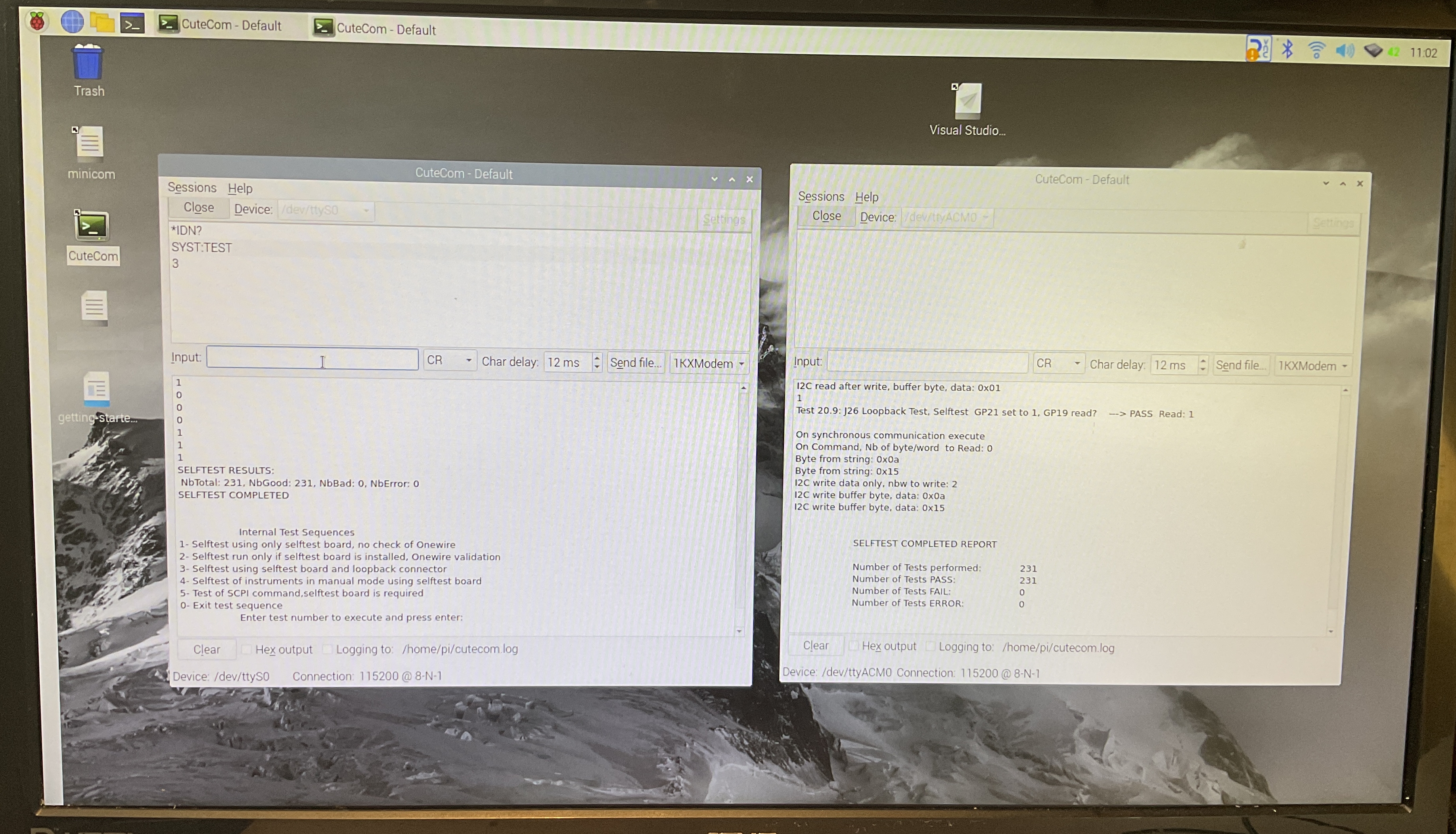Open Help menu in right CuteCom window
Image resolution: width=1456 pixels, height=834 pixels.
click(x=866, y=197)
